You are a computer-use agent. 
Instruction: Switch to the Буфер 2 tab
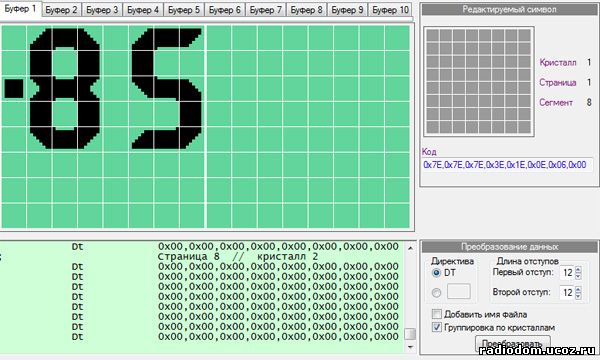click(x=61, y=10)
